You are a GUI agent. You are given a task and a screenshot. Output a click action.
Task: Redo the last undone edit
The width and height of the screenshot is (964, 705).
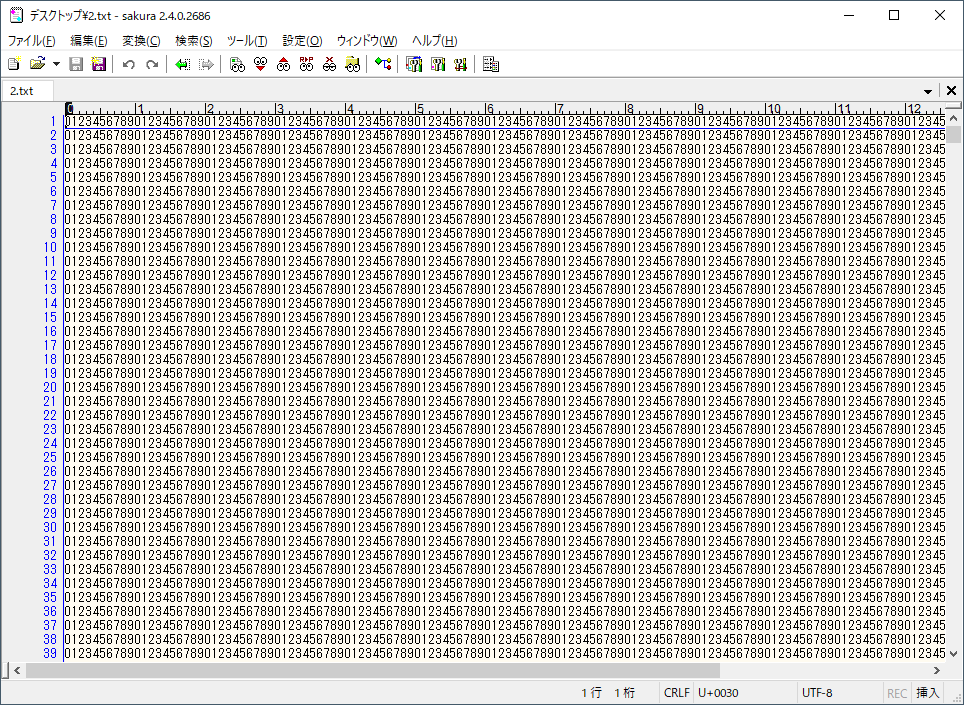(x=152, y=64)
